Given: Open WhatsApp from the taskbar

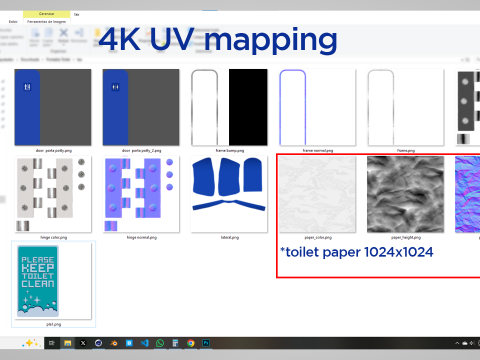Looking at the screenshot, I should click(x=160, y=343).
